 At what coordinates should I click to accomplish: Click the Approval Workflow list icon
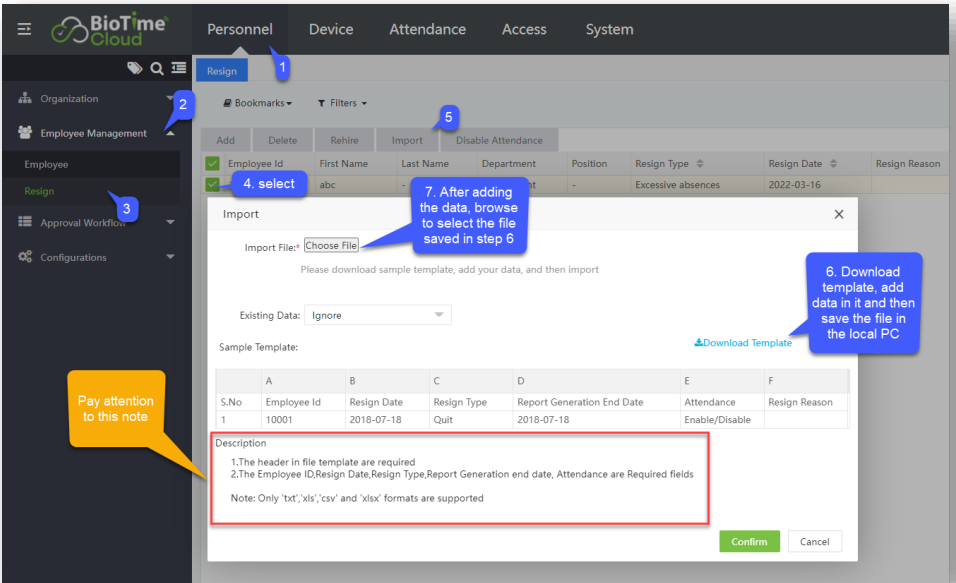(x=26, y=223)
